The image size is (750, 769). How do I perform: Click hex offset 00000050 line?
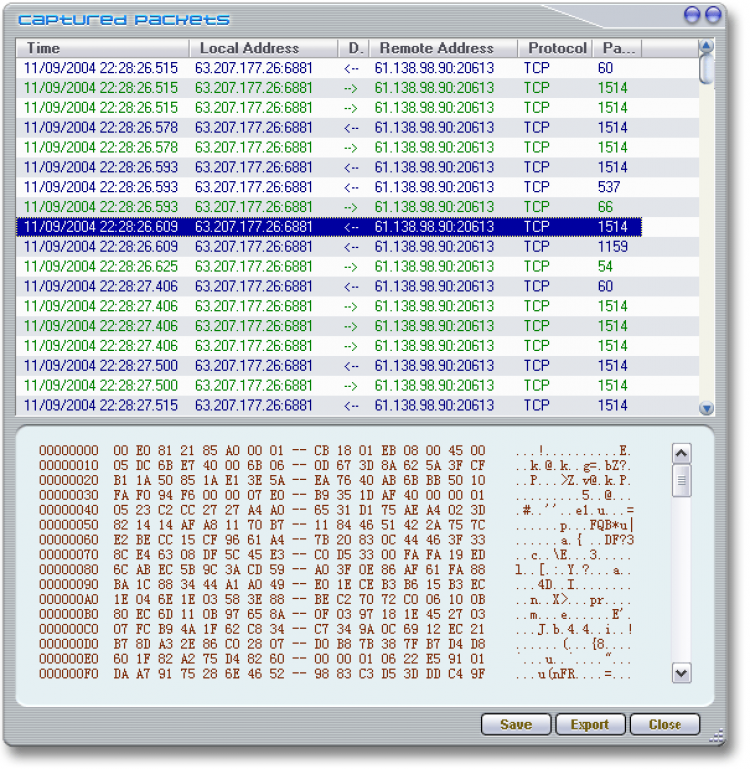coord(335,525)
